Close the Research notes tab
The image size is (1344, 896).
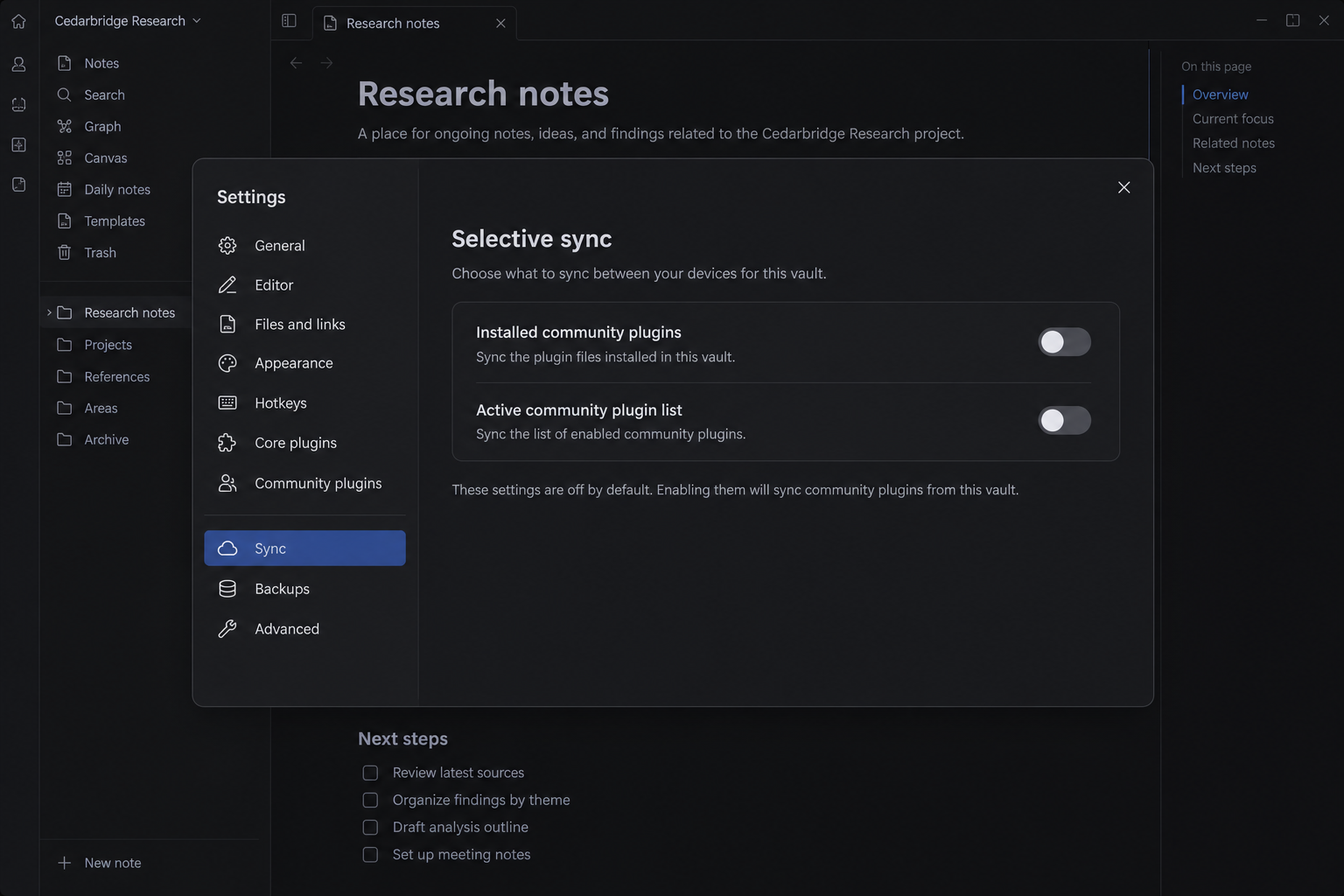click(500, 24)
